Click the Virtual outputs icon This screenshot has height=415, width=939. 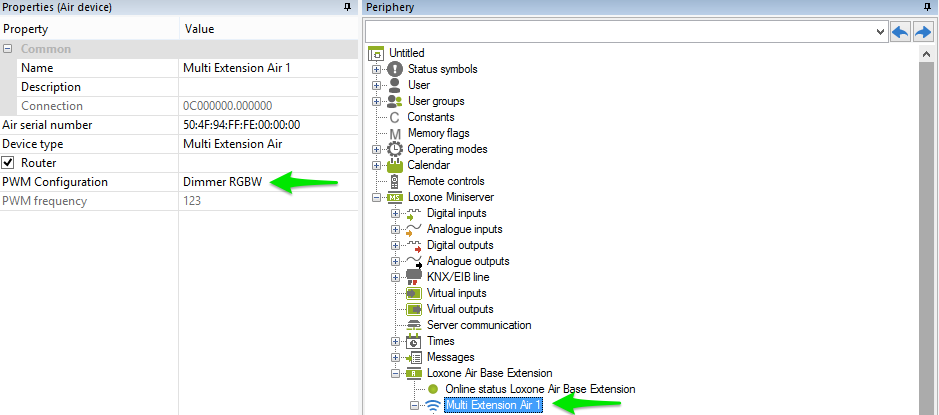(x=414, y=309)
